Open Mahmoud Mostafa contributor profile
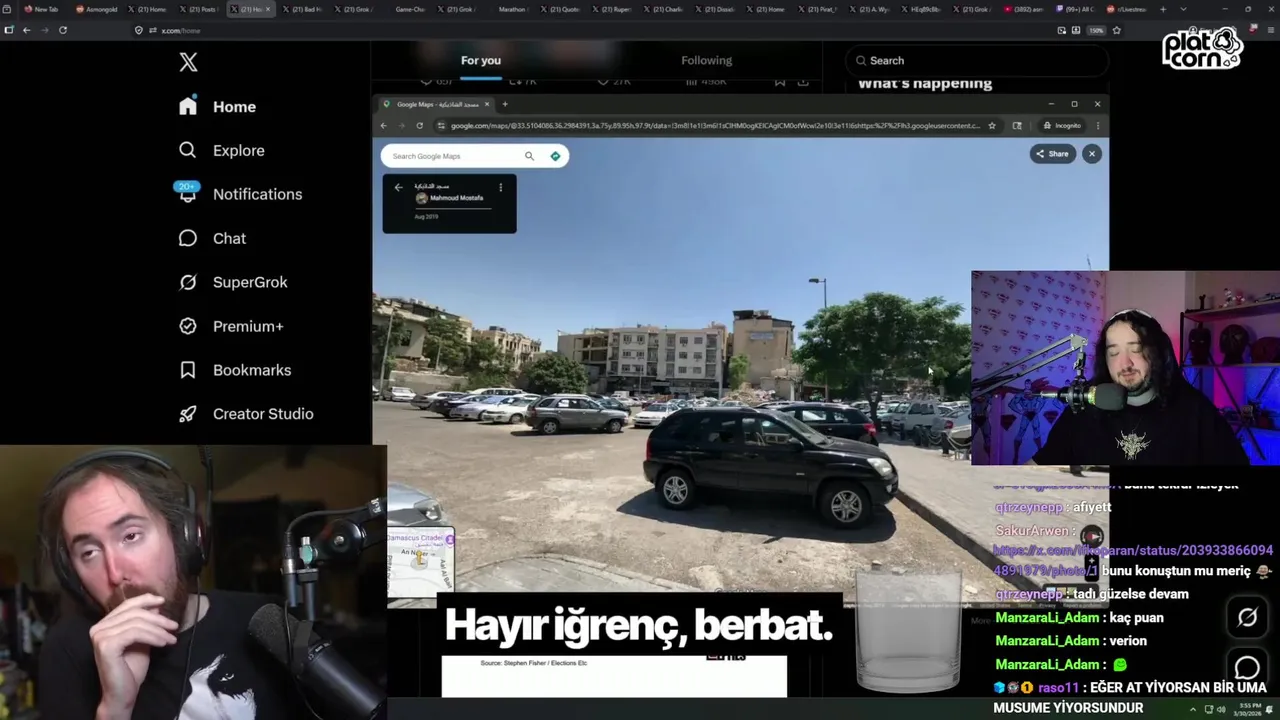The width and height of the screenshot is (1280, 720). pyautogui.click(x=449, y=198)
